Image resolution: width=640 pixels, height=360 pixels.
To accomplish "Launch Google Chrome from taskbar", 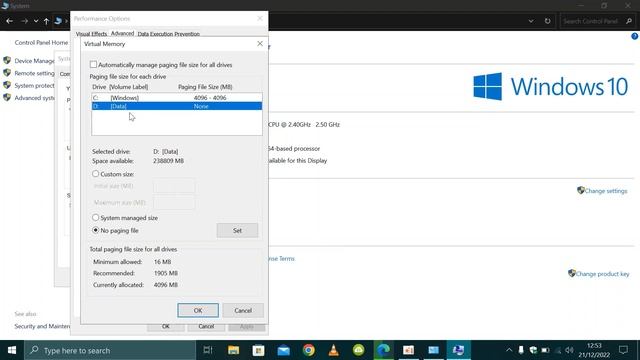I will coord(309,350).
